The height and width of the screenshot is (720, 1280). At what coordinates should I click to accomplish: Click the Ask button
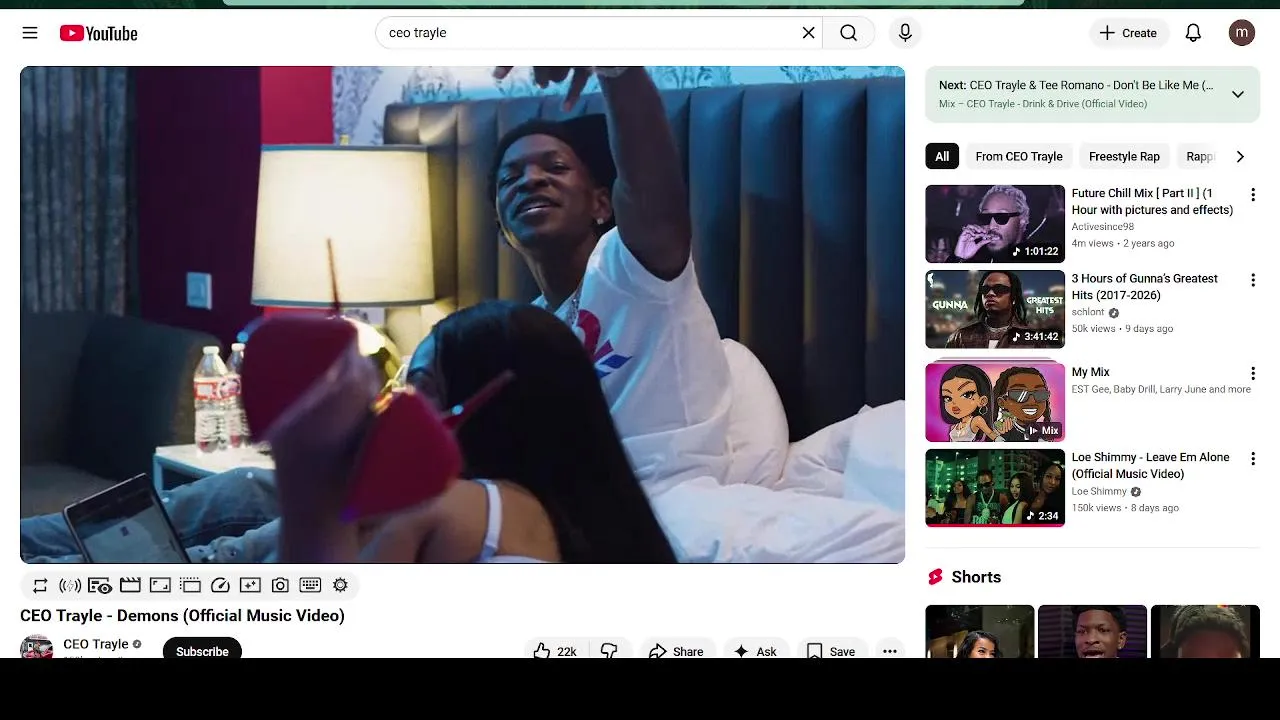click(756, 650)
